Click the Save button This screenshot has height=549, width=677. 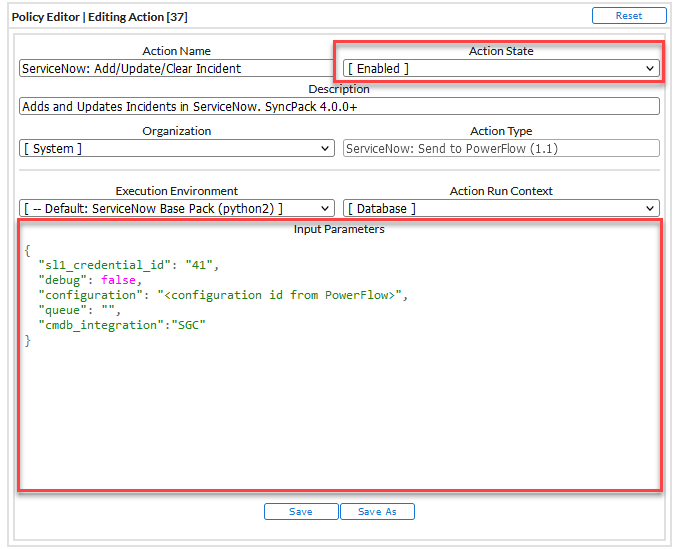coord(301,511)
